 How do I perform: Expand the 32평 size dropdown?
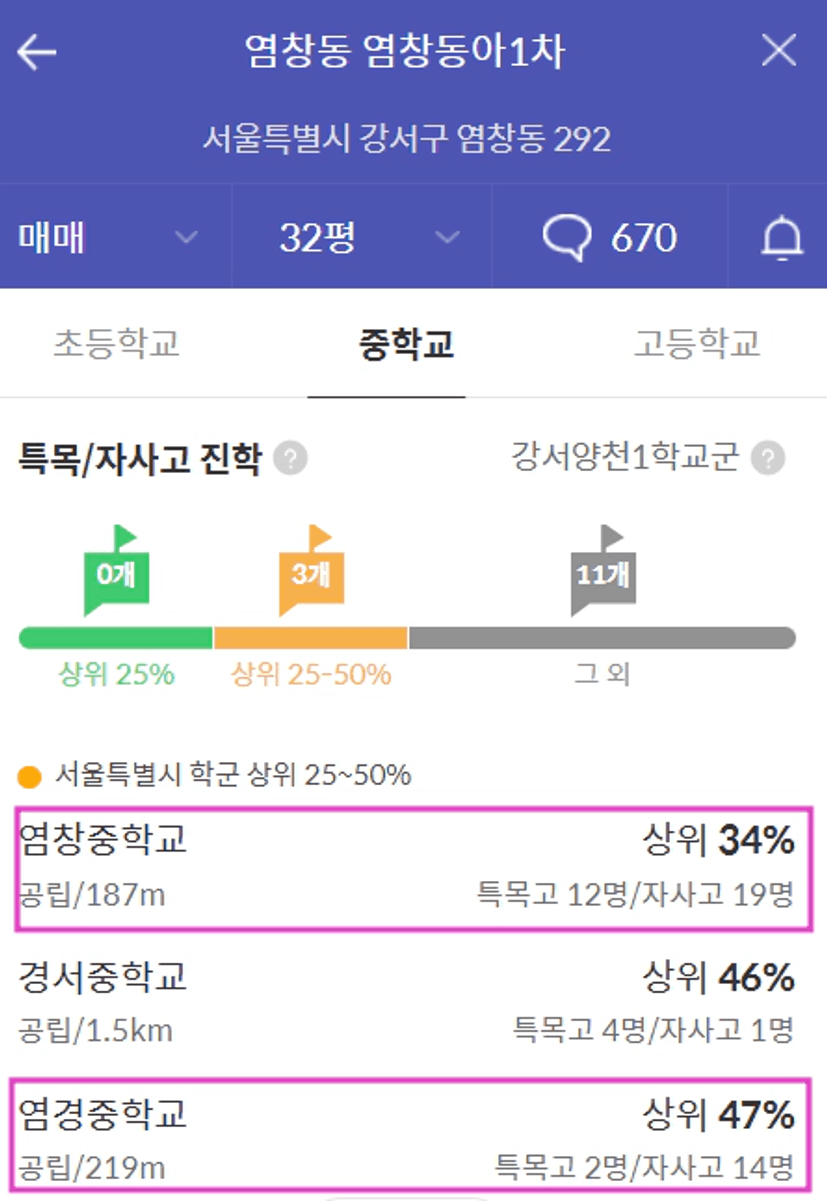tap(362, 237)
